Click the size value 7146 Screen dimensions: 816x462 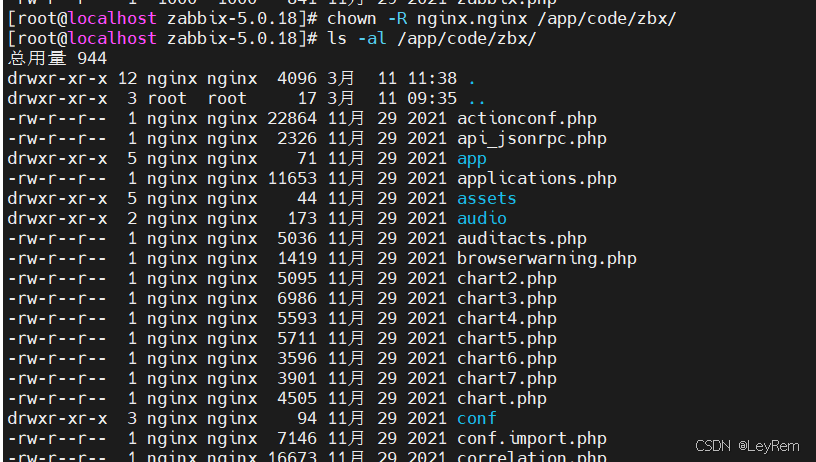pos(297,439)
